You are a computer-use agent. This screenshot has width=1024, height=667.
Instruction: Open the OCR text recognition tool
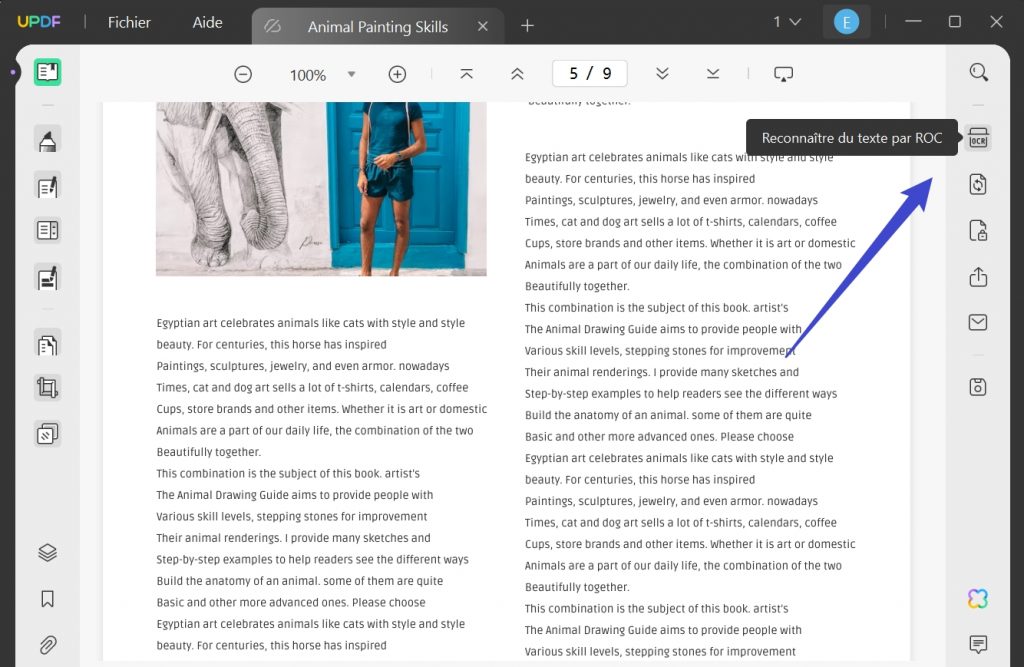pyautogui.click(x=977, y=138)
